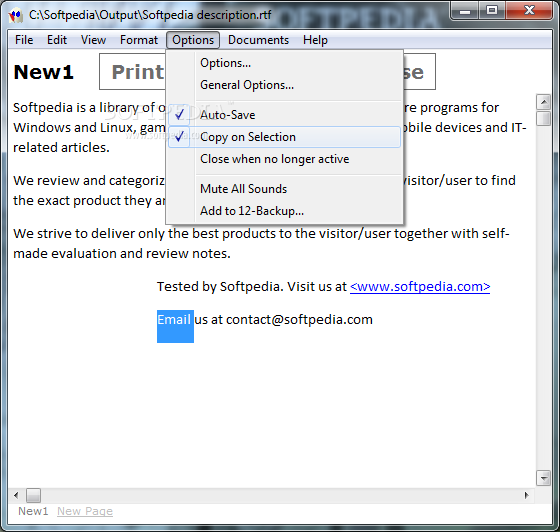Click the contact@softpedia.com text
Viewport: 560px width, 532px height.
tap(299, 320)
